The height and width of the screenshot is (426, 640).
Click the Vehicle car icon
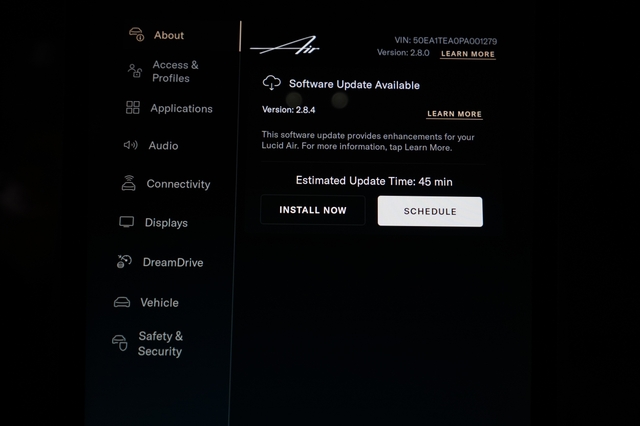point(122,302)
